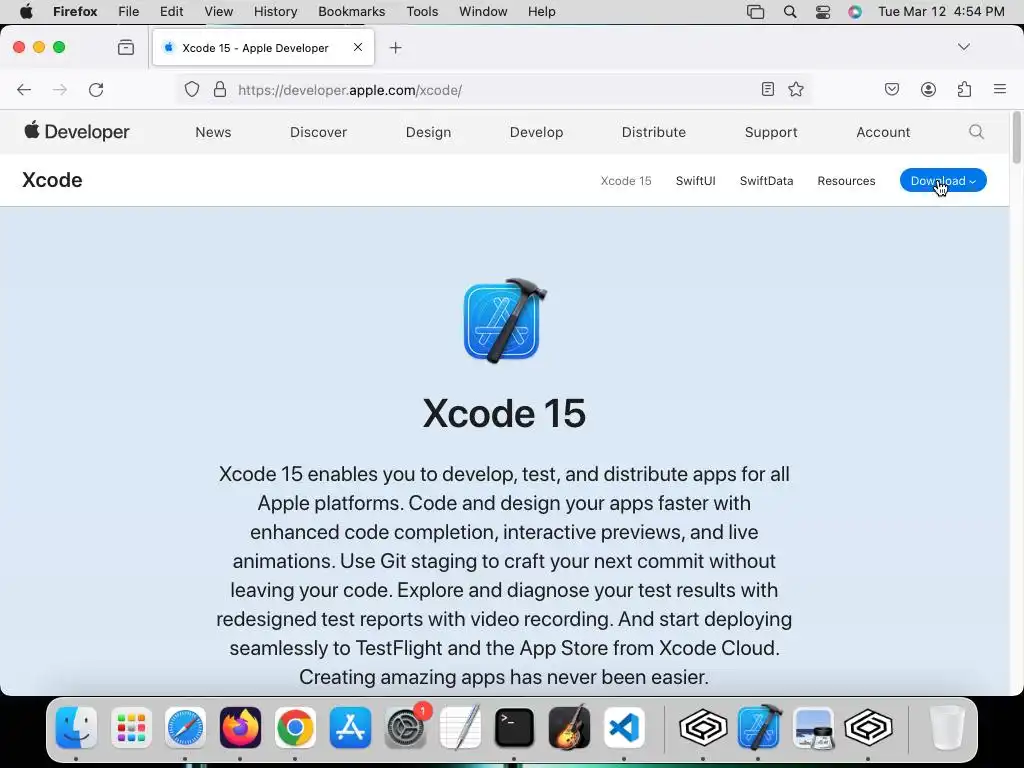Click the Xcode hammer app icon image
Image resolution: width=1024 pixels, height=768 pixels.
[505, 321]
